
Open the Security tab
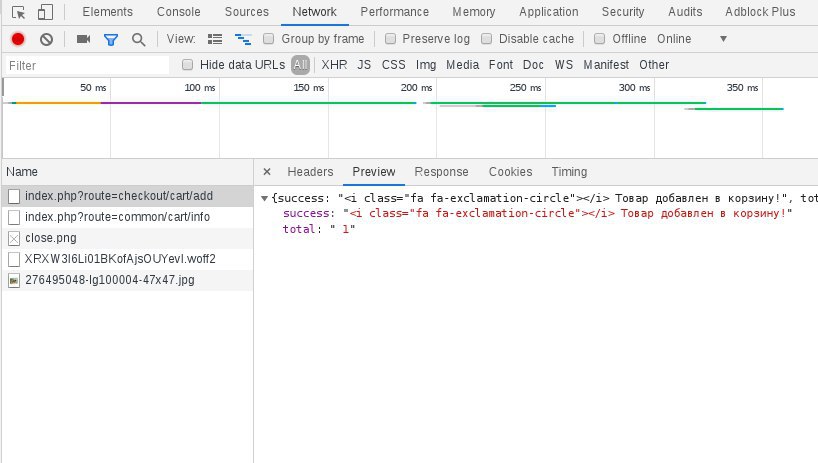(x=623, y=11)
